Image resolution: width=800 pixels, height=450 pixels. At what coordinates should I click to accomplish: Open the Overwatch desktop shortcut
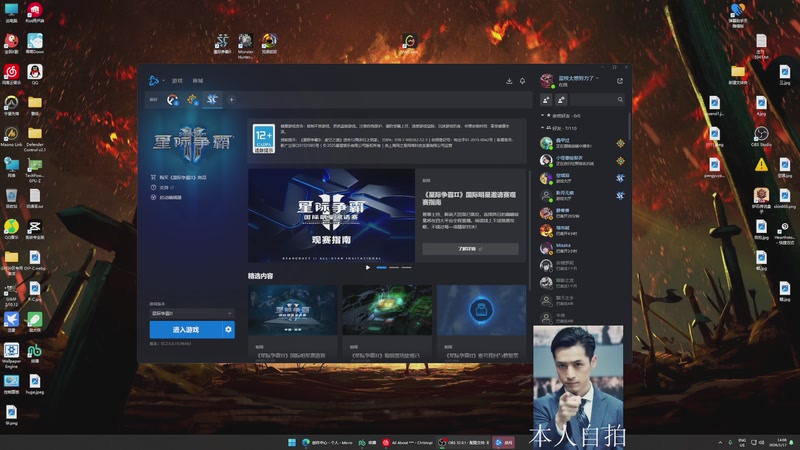click(11, 105)
